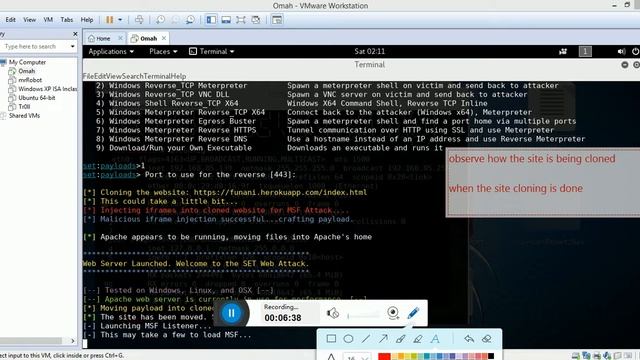
Task: Click the Kali power icon
Action: coord(635,51)
